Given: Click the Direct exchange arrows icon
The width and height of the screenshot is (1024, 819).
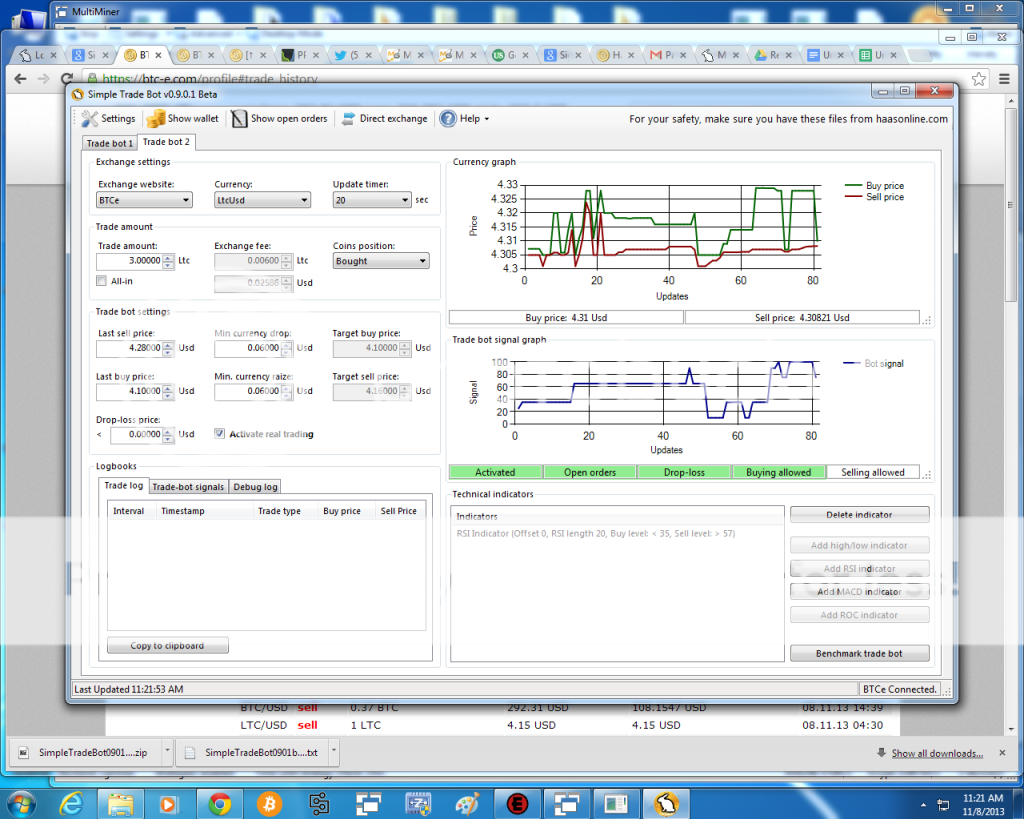Looking at the screenshot, I should click(x=349, y=118).
